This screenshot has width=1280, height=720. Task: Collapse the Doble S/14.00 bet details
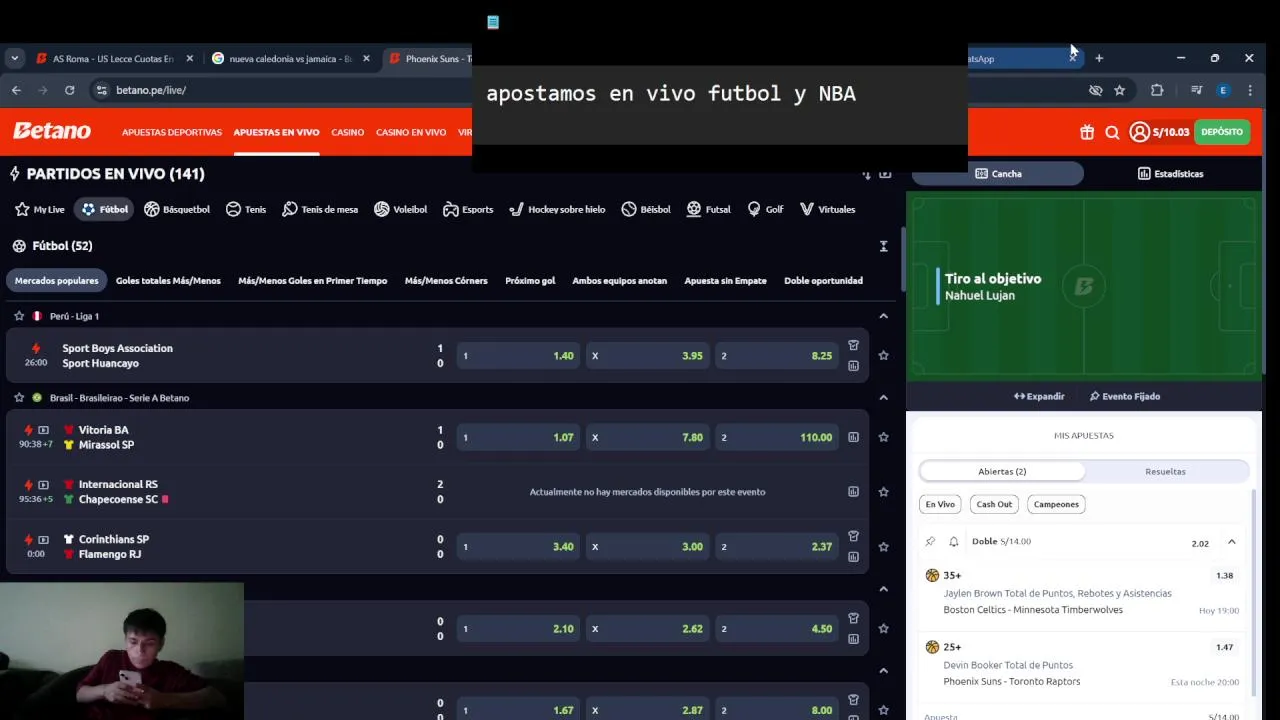(x=1231, y=542)
